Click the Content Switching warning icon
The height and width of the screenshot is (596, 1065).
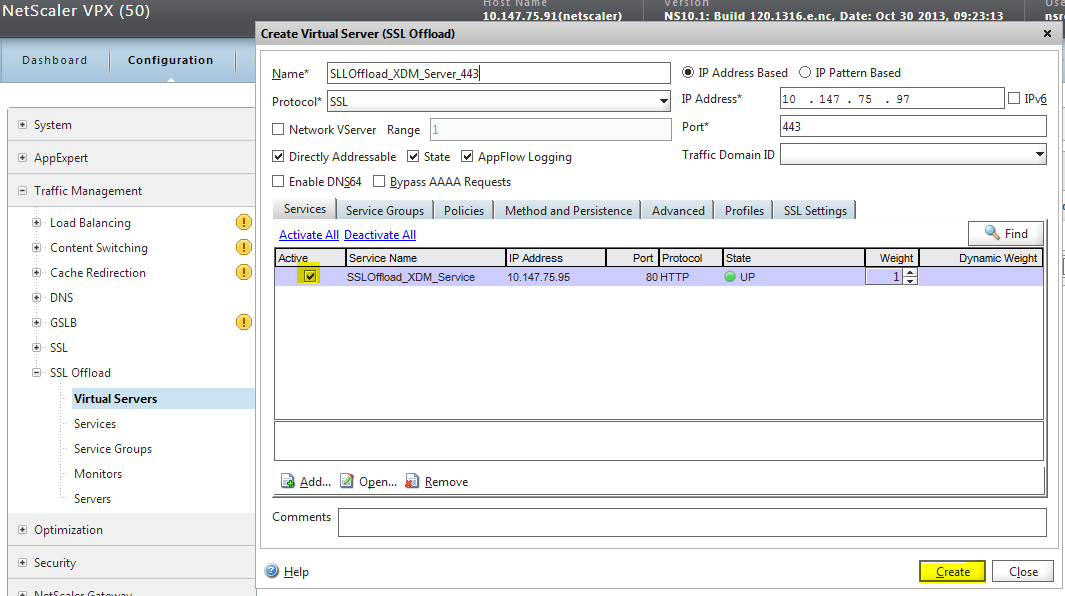(243, 248)
